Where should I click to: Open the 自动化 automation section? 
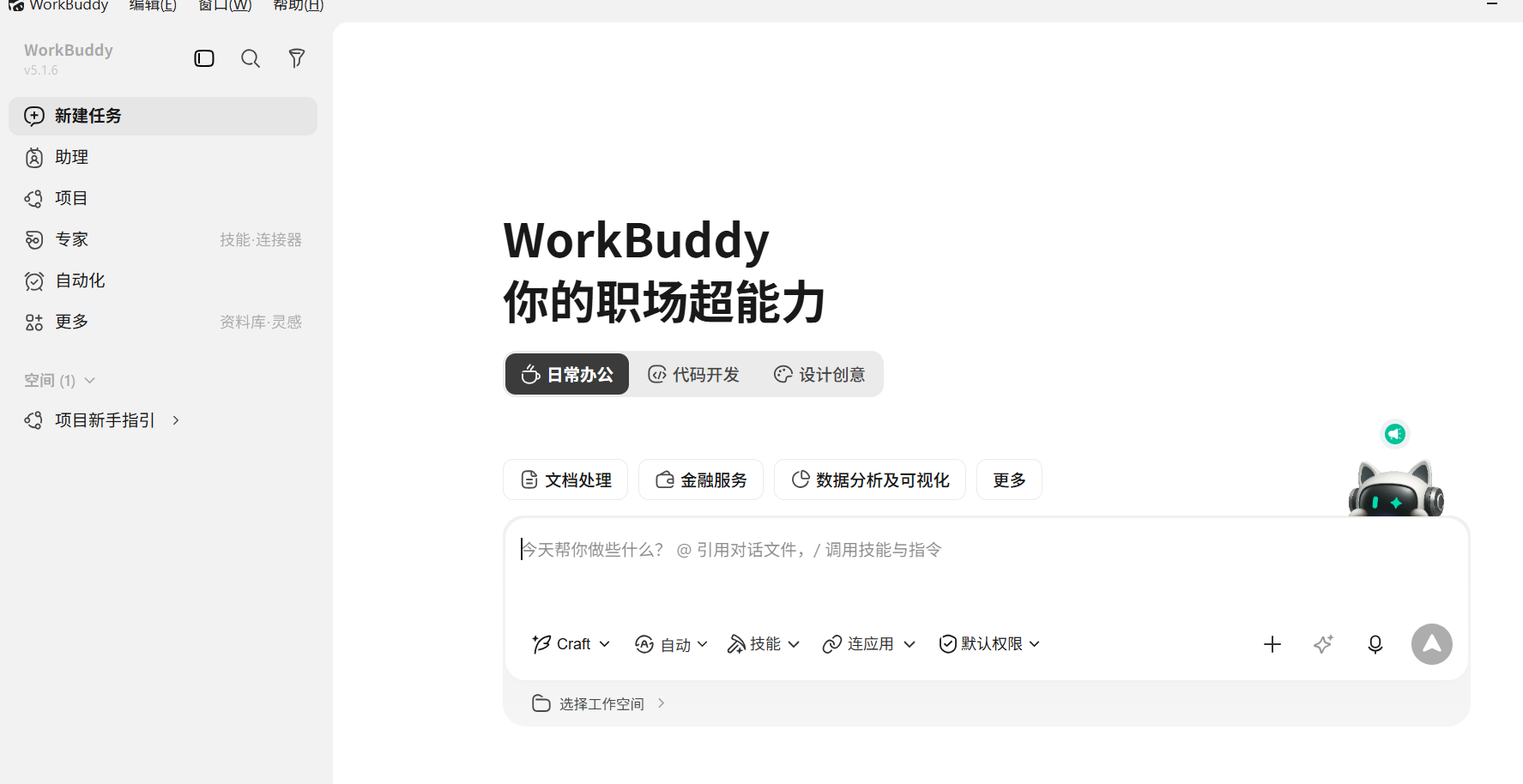pos(163,280)
